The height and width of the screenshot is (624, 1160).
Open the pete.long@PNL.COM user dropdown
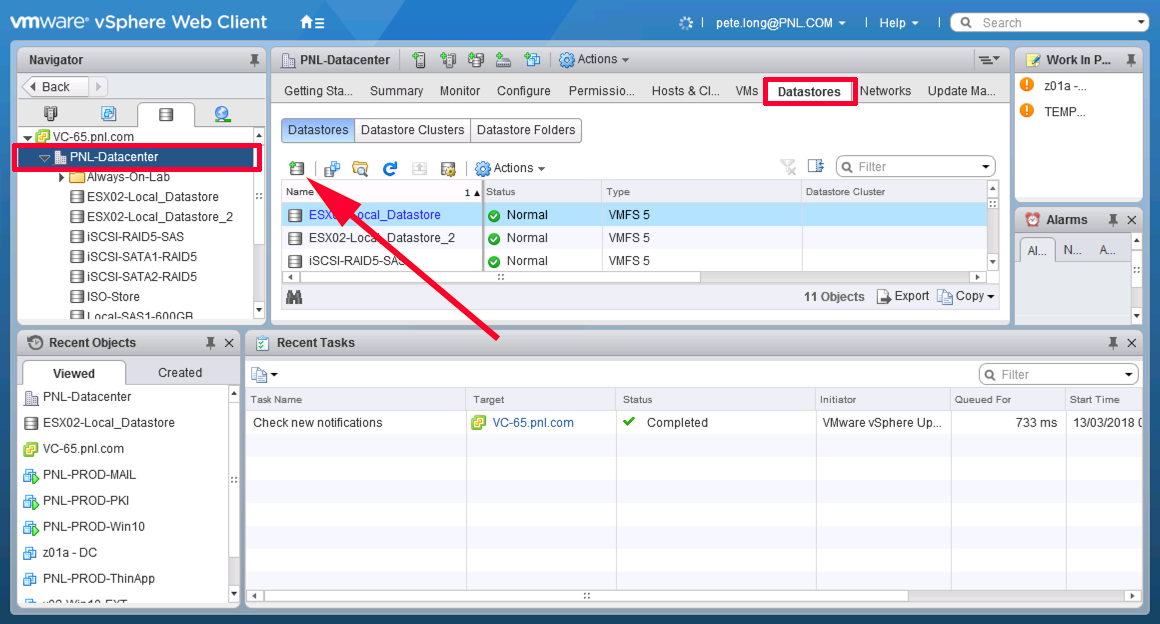click(780, 23)
